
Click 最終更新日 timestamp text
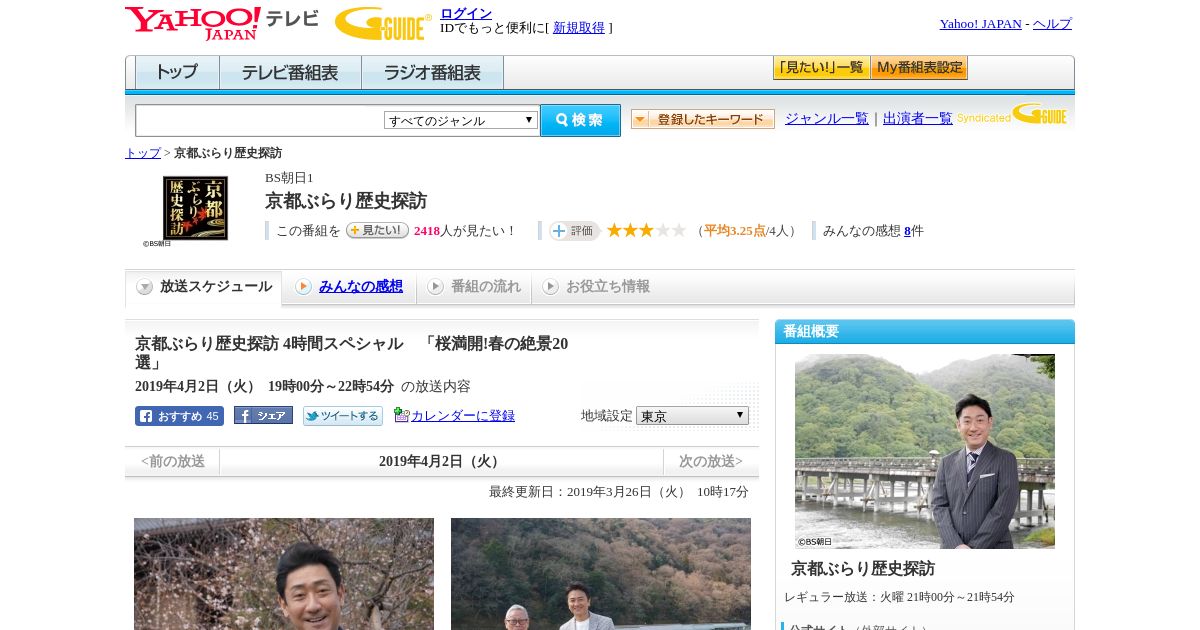[x=619, y=492]
